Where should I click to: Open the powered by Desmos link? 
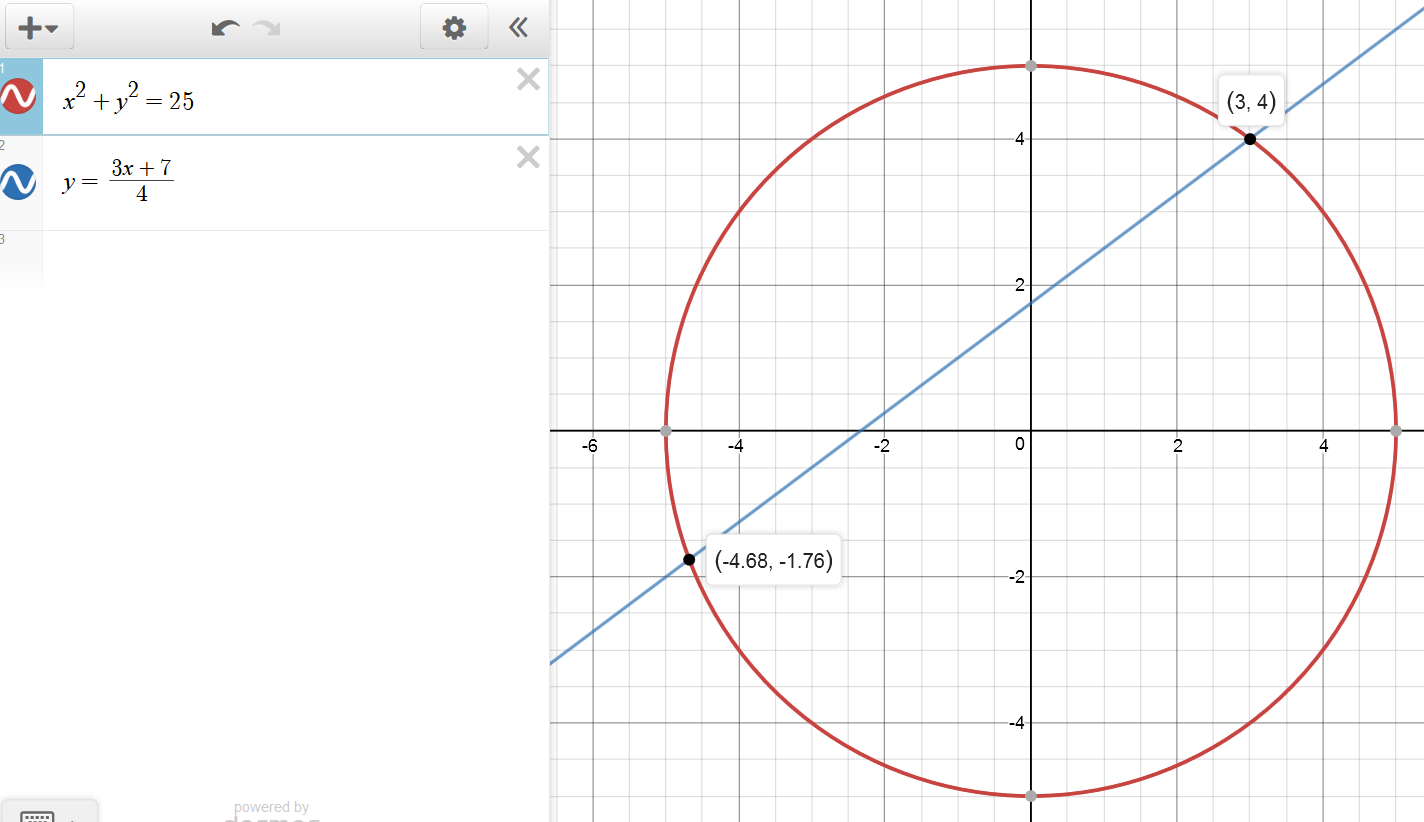coord(271,813)
